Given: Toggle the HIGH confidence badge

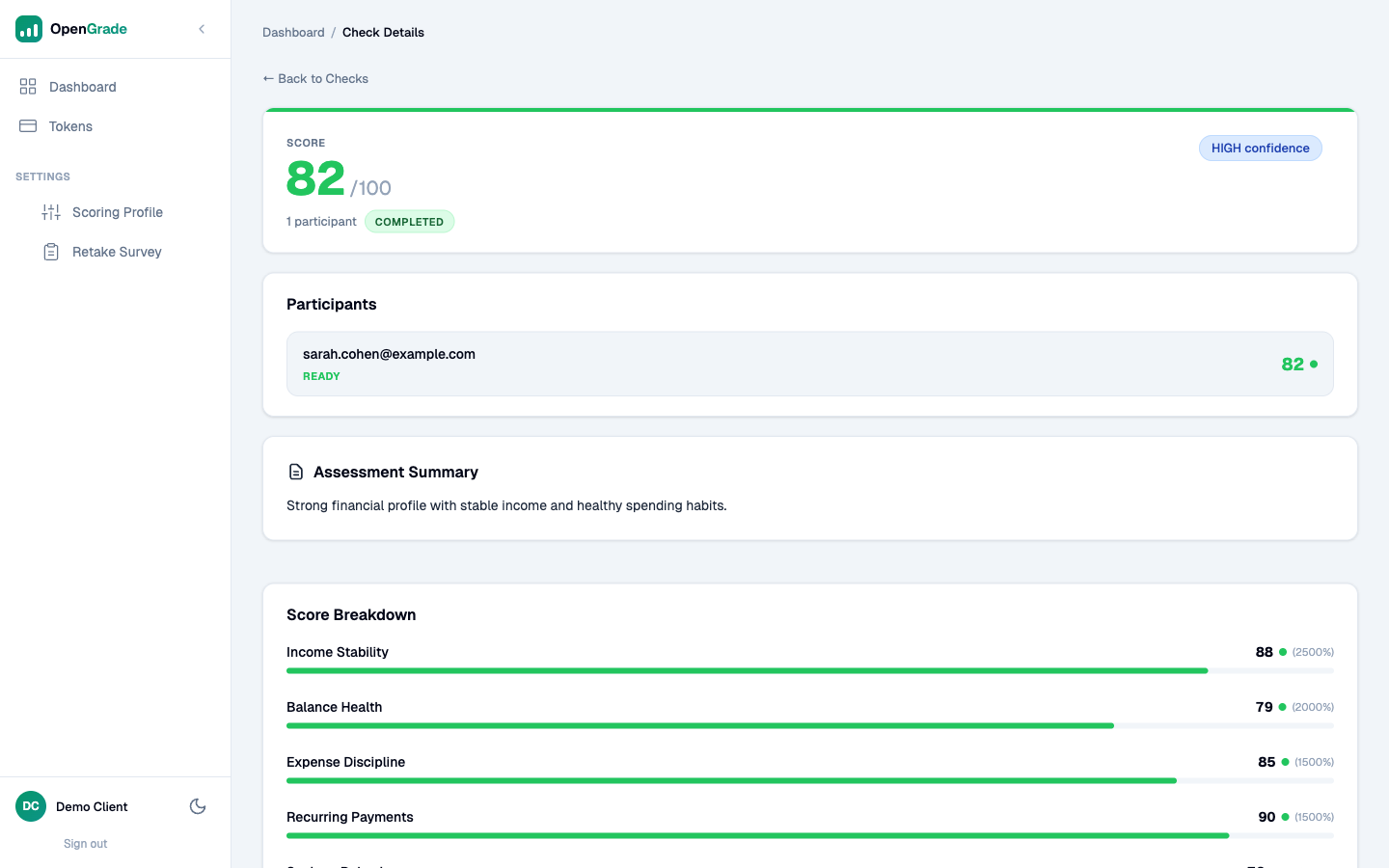Looking at the screenshot, I should click(x=1260, y=148).
